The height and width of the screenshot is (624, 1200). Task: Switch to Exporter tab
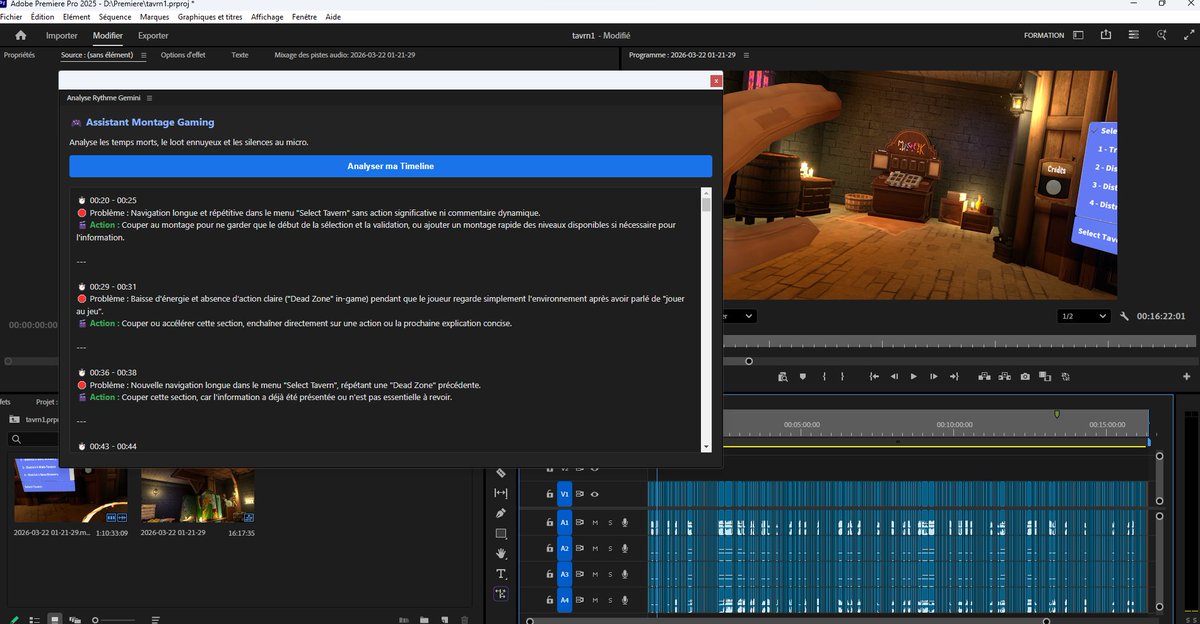153,35
